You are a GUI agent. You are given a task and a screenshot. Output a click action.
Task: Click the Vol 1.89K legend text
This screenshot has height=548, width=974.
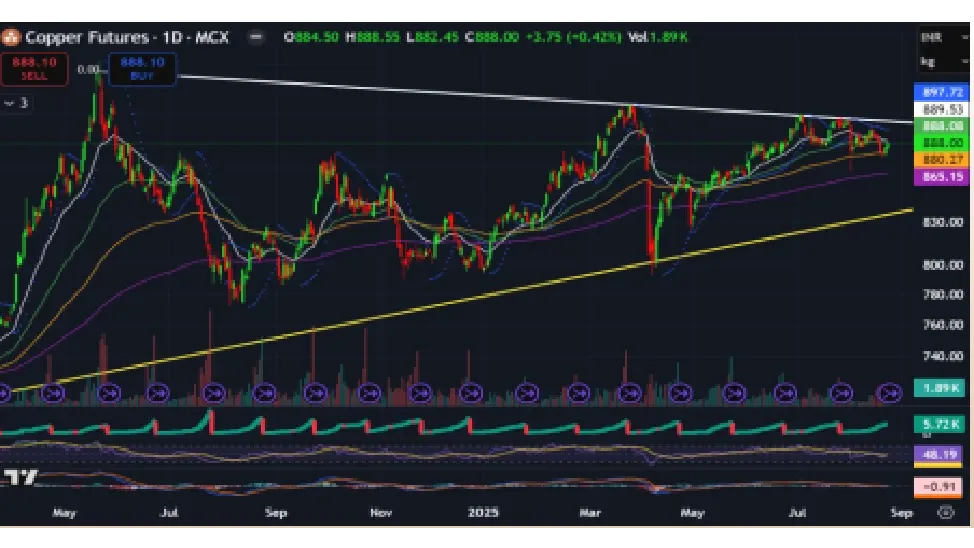pos(658,37)
